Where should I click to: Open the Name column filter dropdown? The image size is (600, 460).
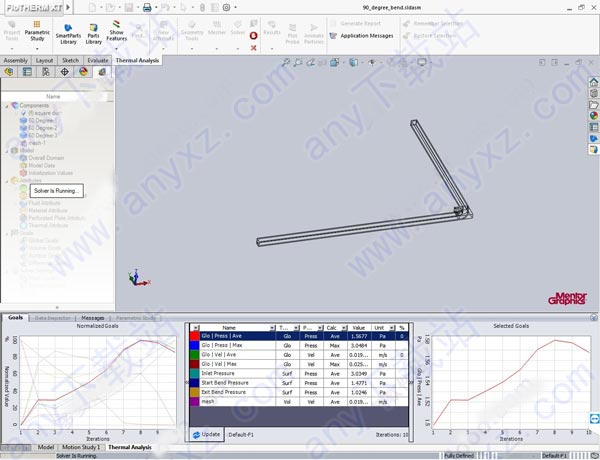pyautogui.click(x=272, y=328)
